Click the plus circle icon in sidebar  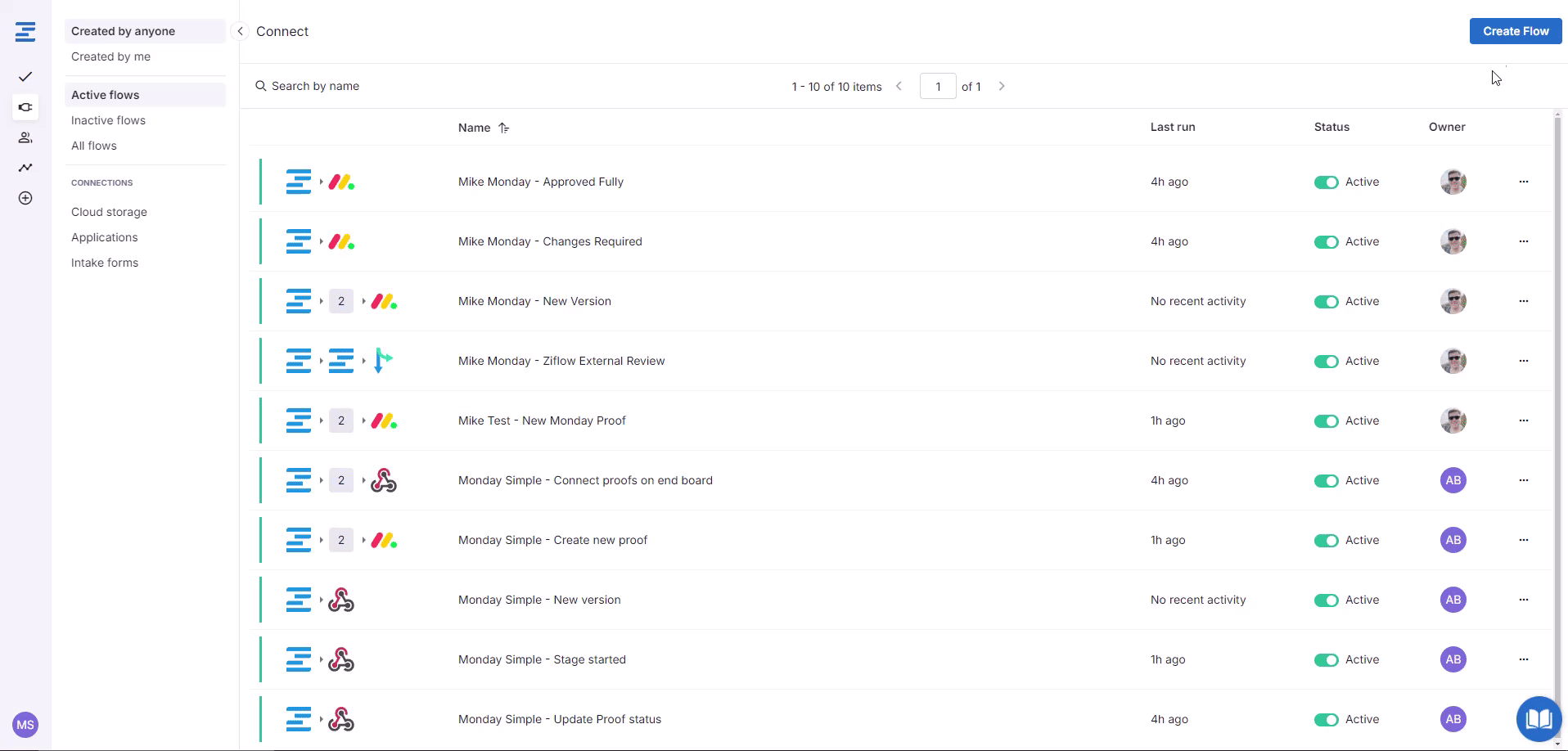(x=25, y=198)
